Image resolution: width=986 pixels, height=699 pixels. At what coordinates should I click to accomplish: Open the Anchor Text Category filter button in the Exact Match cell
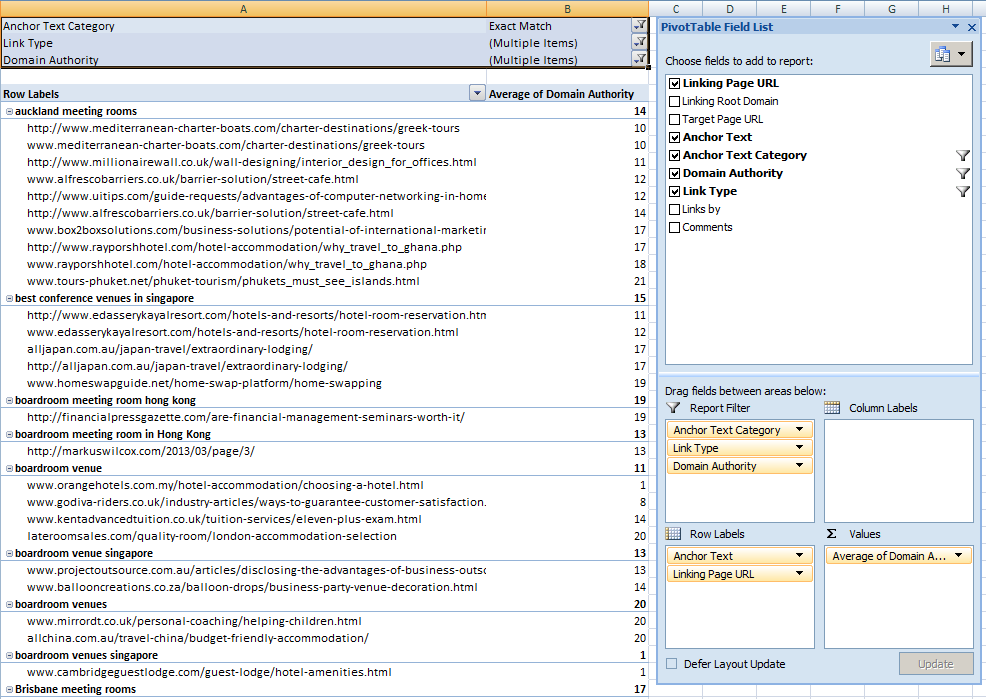coord(639,26)
